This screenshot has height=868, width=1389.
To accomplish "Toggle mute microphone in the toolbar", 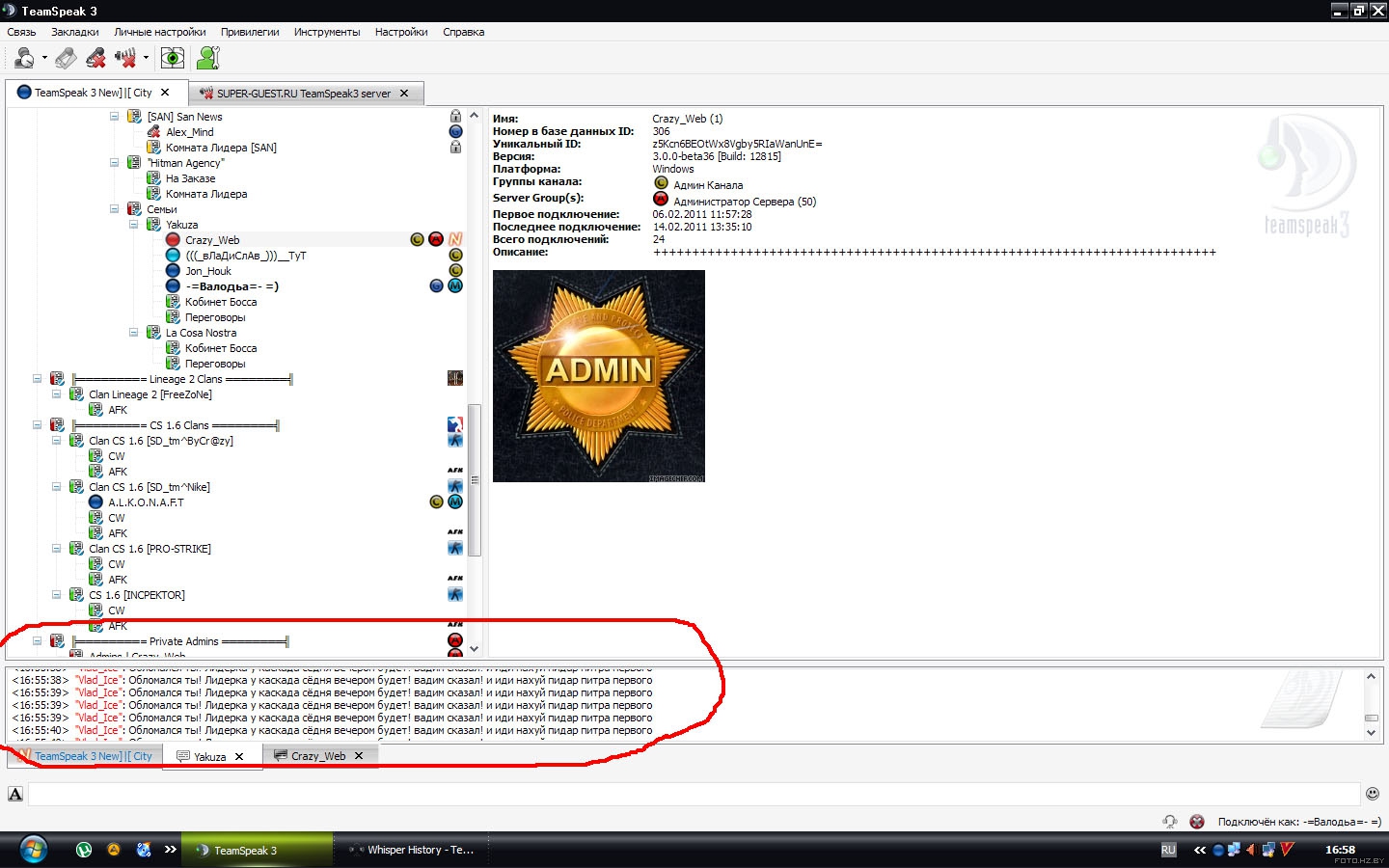I will (95, 58).
